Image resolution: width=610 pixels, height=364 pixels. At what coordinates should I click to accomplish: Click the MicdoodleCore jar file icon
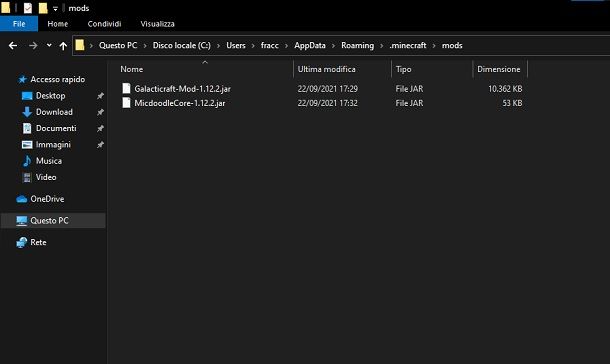click(126, 103)
